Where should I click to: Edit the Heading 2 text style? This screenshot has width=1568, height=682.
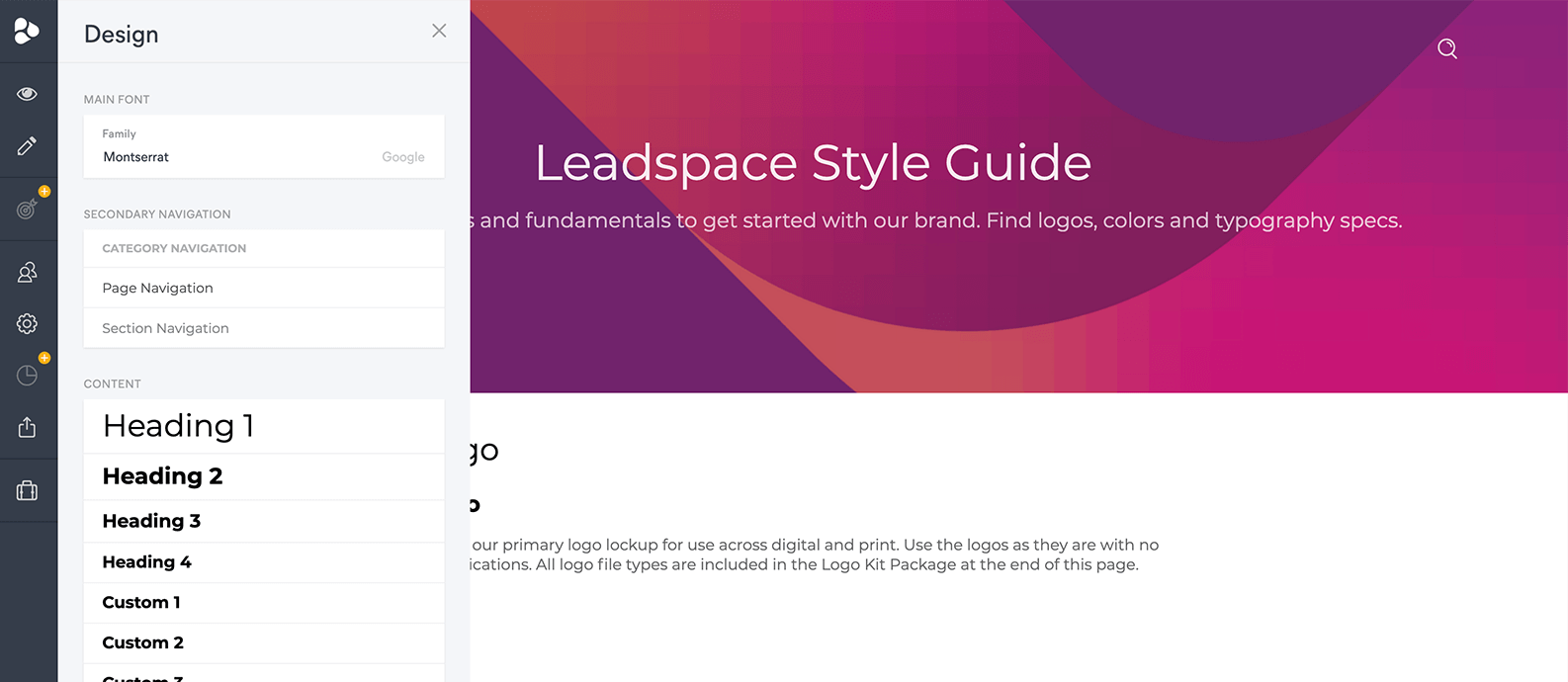pos(264,476)
